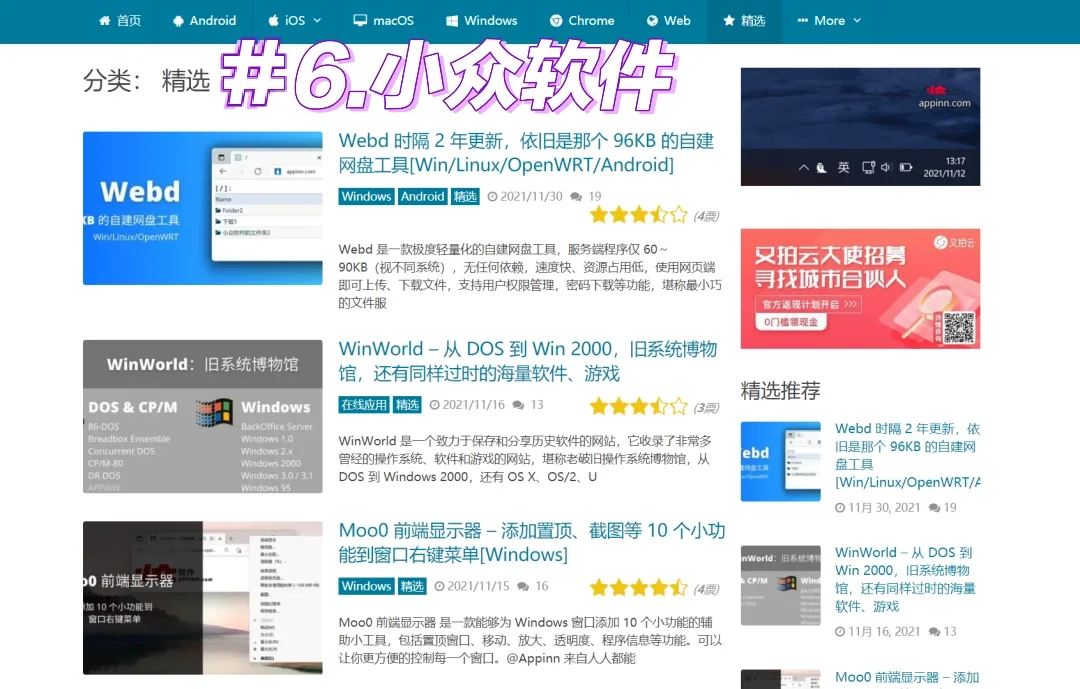
Task: Click sidebar comment icon next to 13
Action: [x=934, y=632]
